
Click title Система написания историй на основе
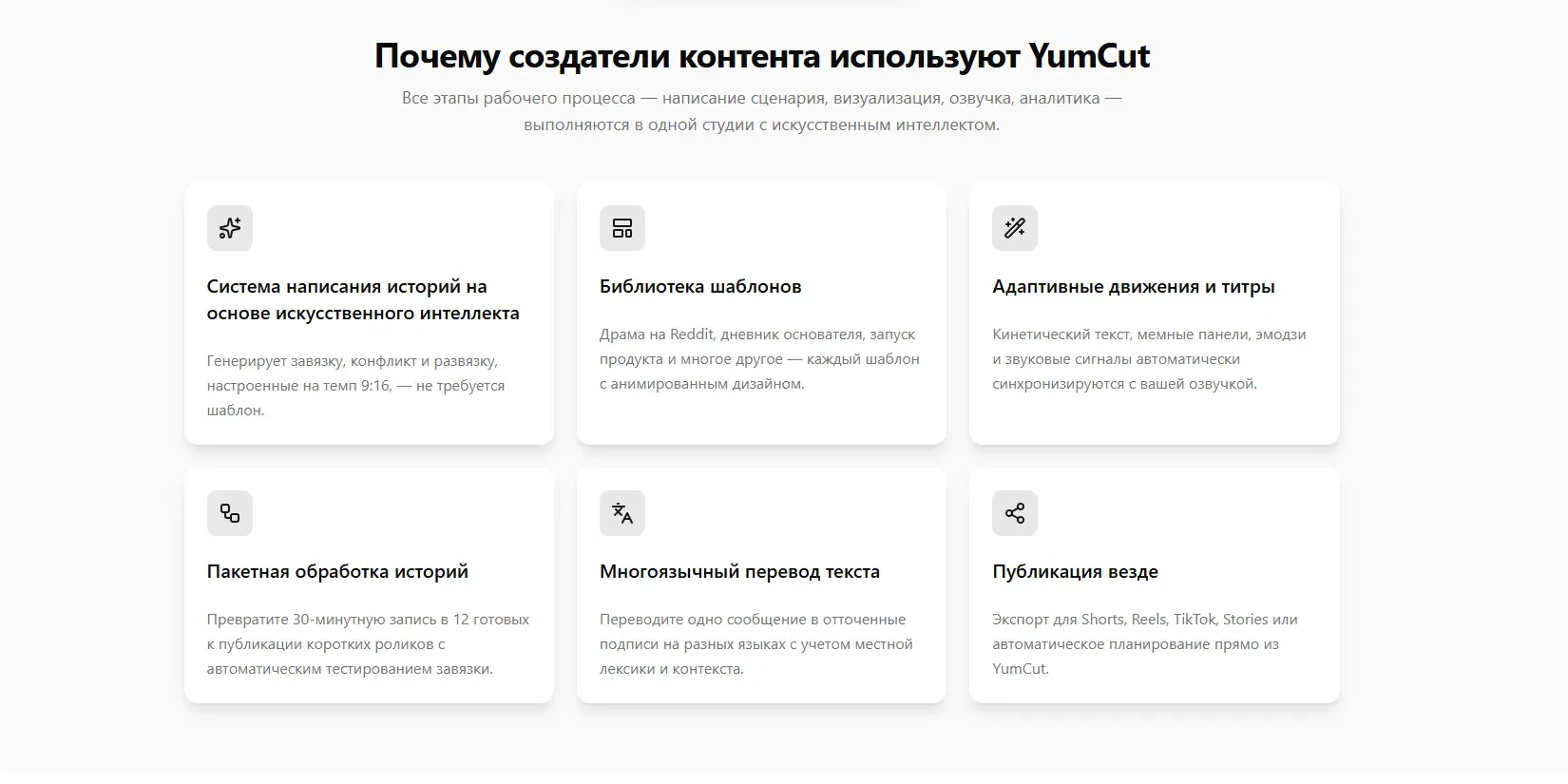(x=363, y=299)
